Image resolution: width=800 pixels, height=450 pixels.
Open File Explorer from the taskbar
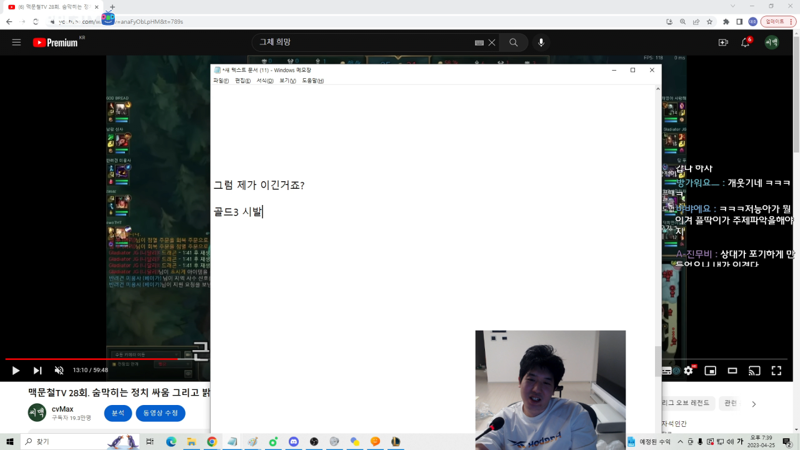click(191, 441)
